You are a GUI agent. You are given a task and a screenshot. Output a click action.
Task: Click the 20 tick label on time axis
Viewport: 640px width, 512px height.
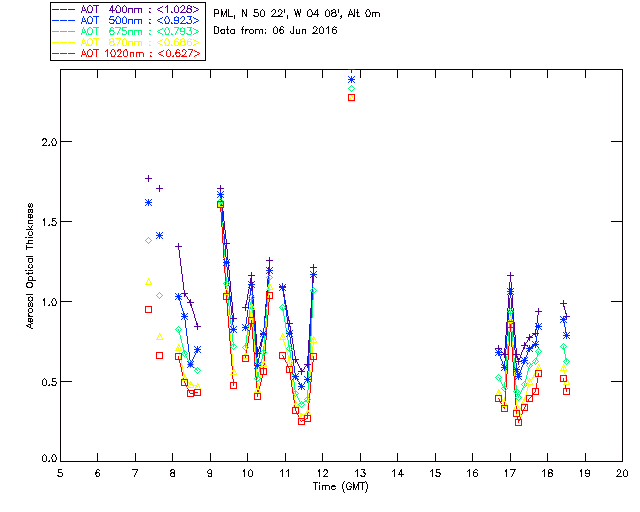tap(622, 472)
